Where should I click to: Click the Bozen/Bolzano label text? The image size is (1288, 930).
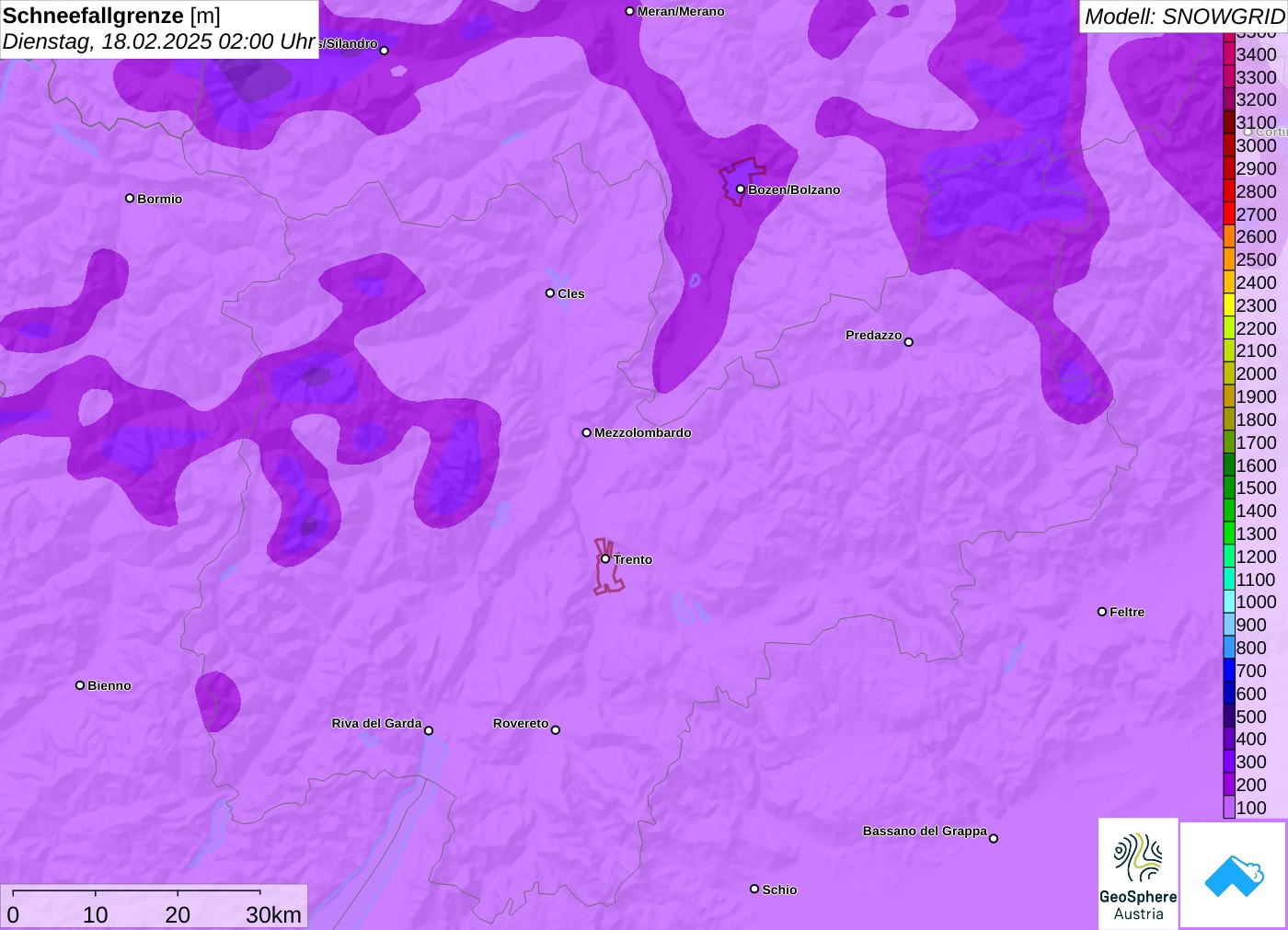[x=794, y=189]
